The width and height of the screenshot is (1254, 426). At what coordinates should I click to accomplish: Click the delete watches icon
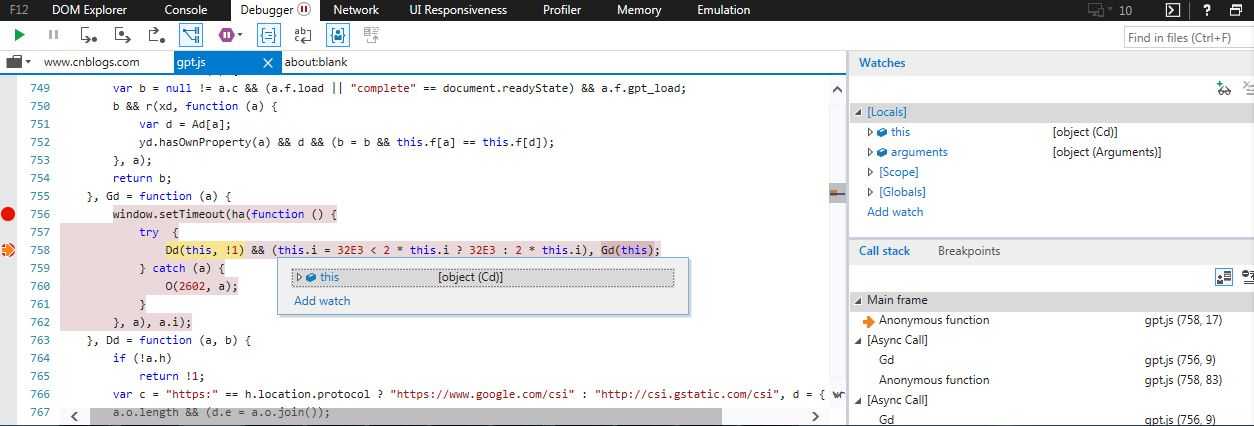pos(1249,89)
